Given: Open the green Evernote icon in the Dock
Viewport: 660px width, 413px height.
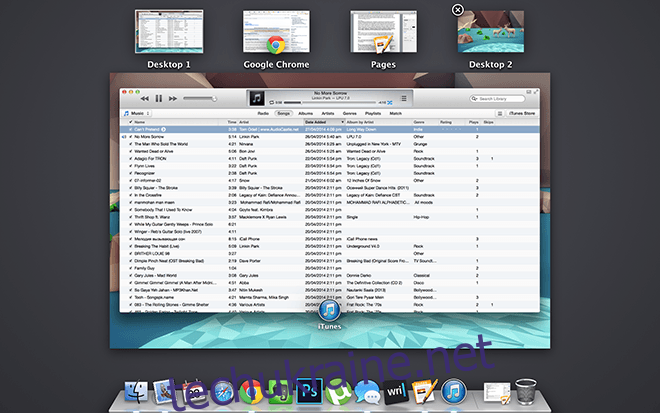Looking at the screenshot, I should click(x=280, y=392).
